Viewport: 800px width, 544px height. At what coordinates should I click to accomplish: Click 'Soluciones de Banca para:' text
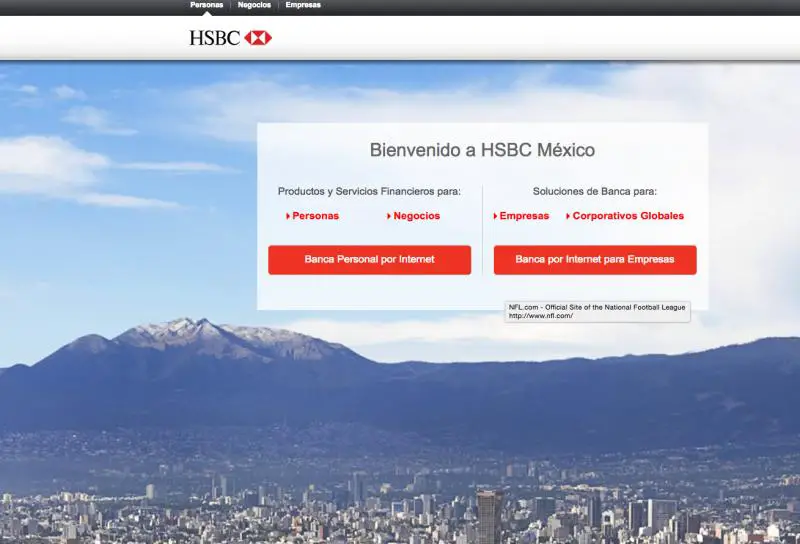pos(595,191)
